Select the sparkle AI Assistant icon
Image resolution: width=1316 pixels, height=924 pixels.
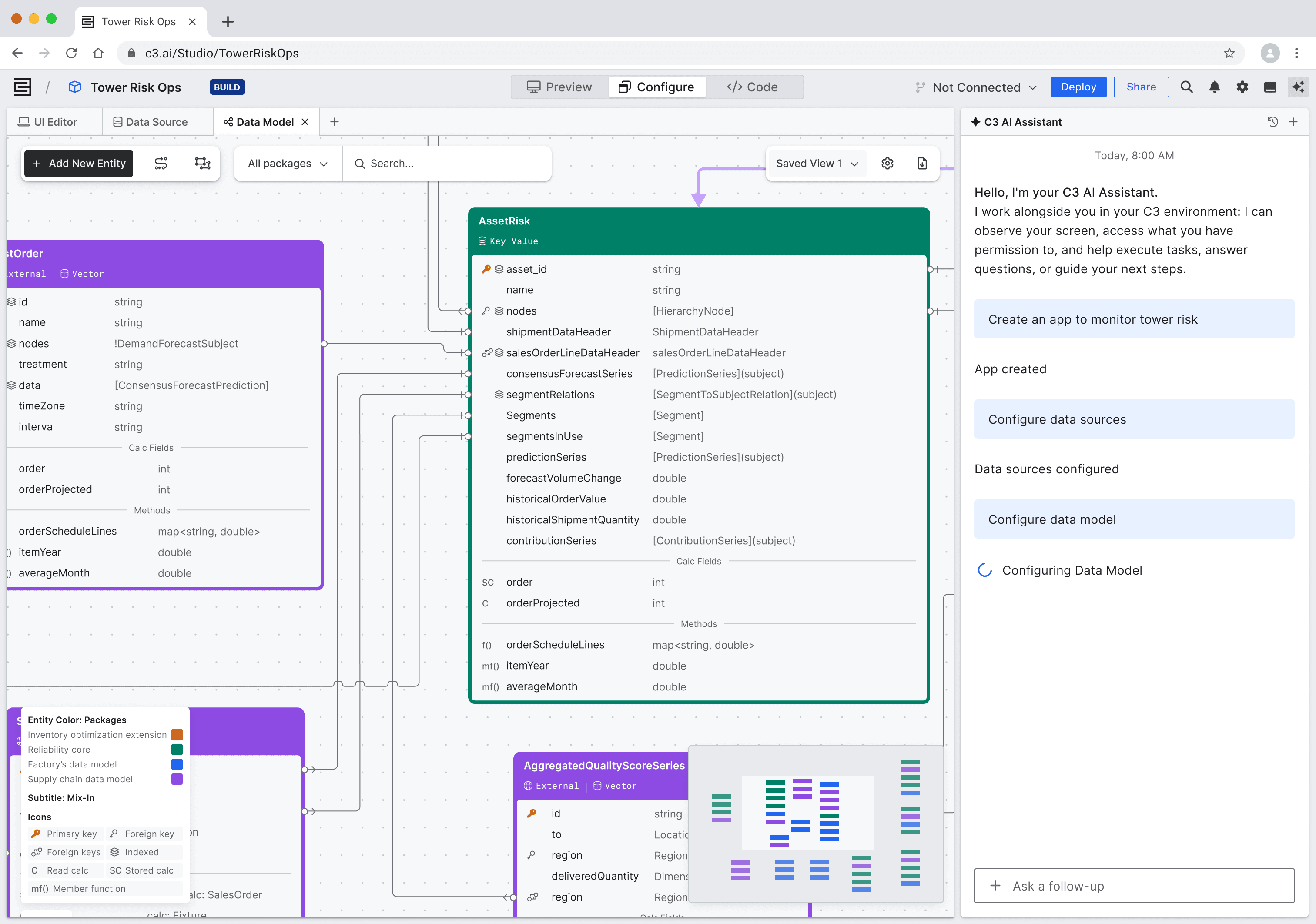tap(1298, 87)
